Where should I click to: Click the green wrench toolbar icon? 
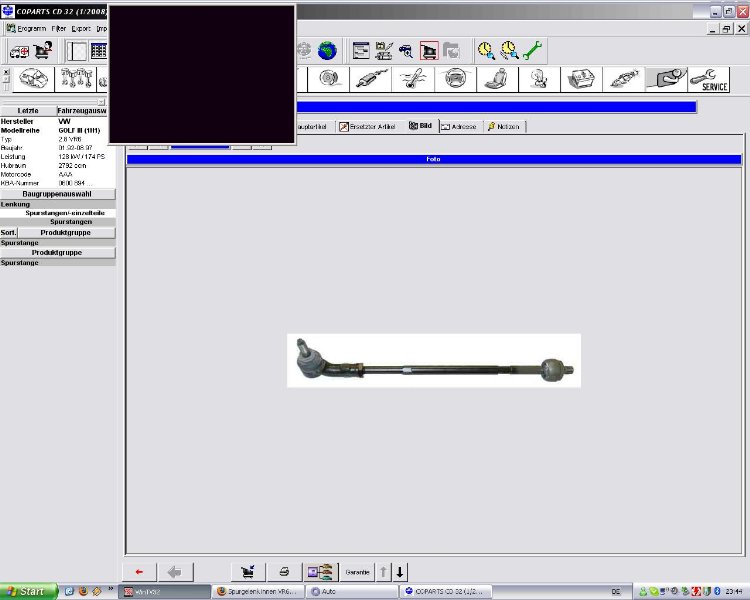tap(531, 50)
